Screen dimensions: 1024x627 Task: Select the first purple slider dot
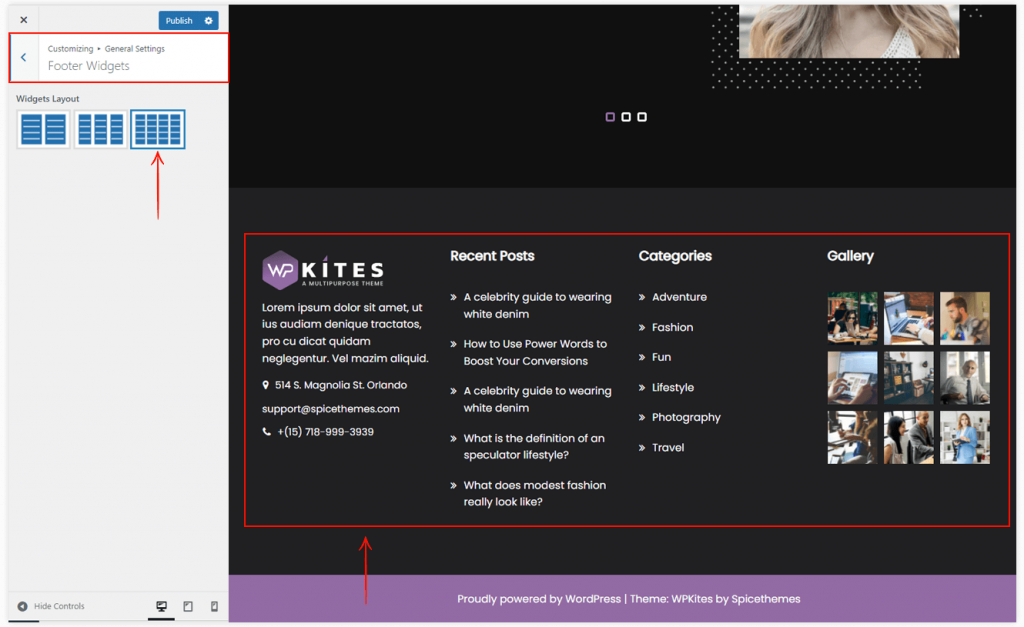(610, 117)
